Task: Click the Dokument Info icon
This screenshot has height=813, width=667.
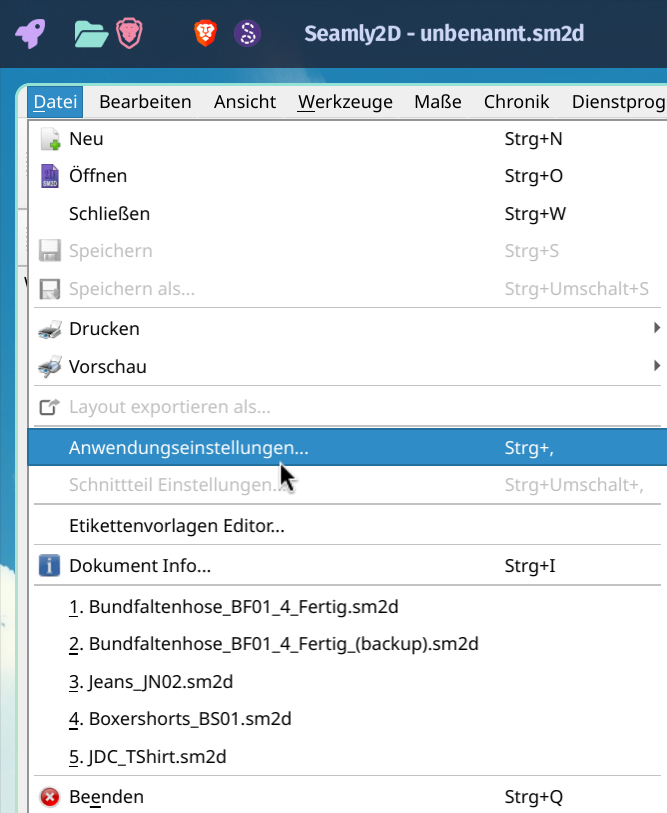Action: pos(49,566)
